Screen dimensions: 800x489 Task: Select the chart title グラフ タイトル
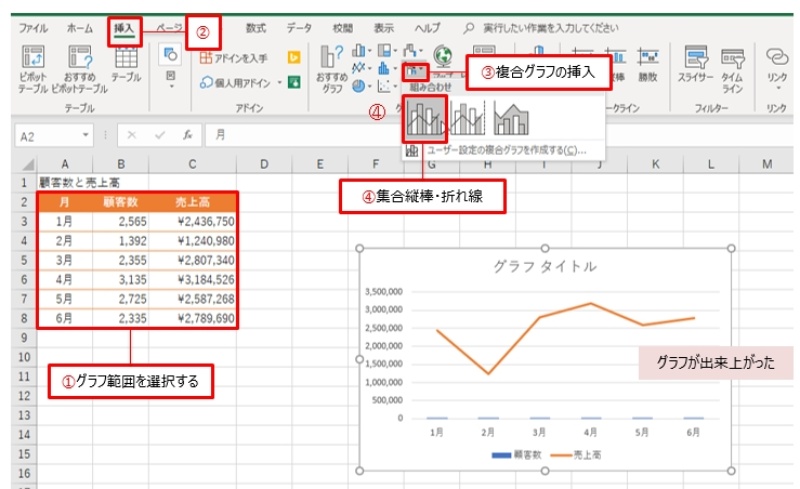(545, 266)
